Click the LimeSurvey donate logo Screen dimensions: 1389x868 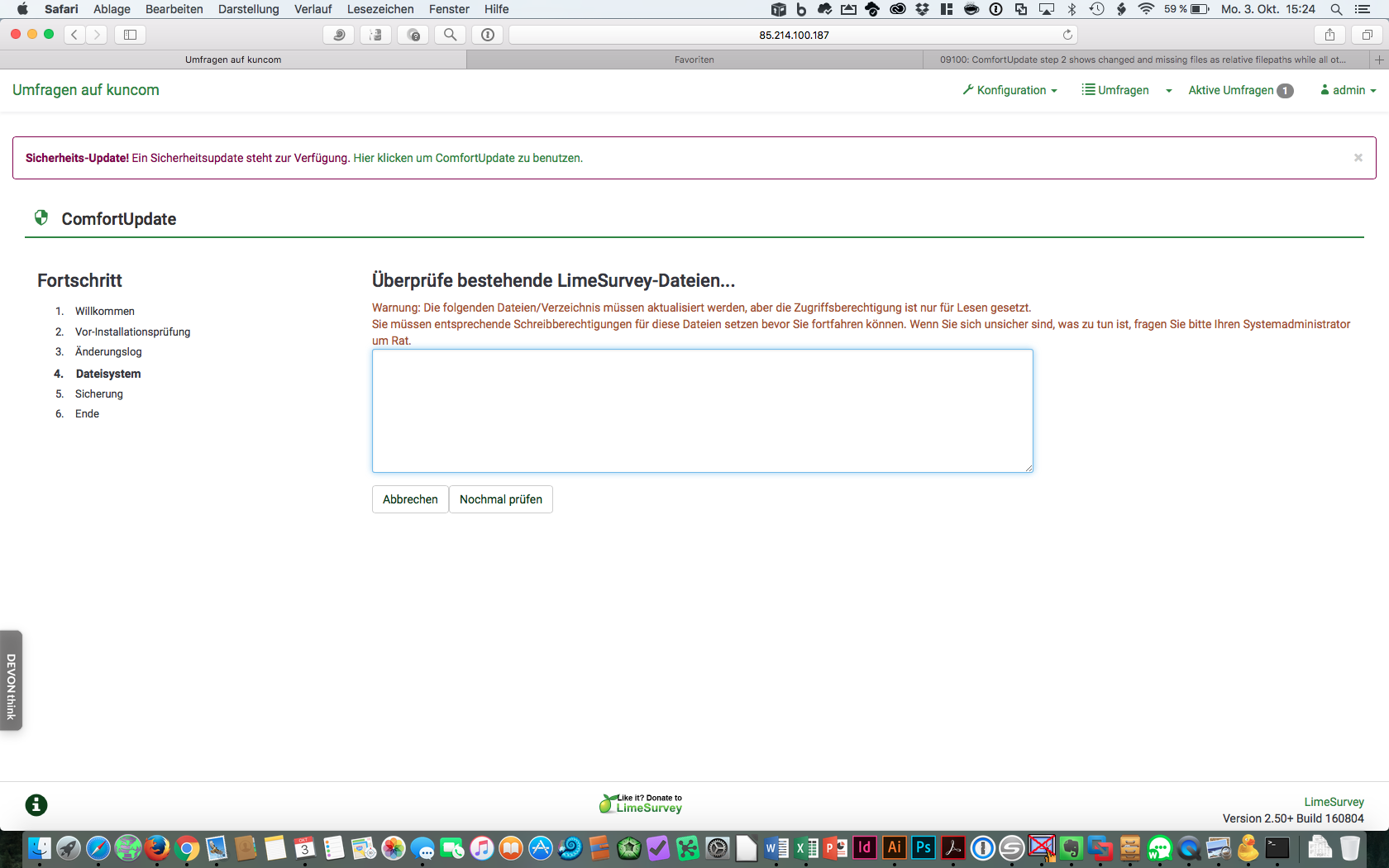(641, 804)
